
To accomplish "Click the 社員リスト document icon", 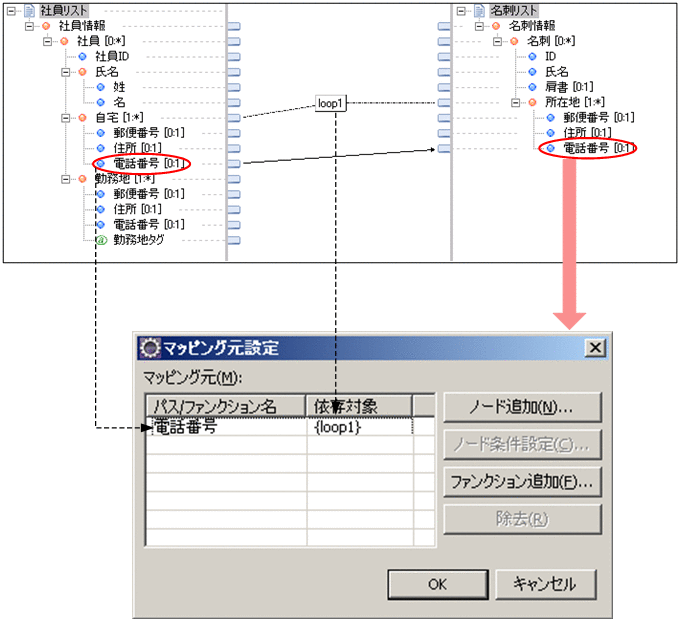I will coord(29,11).
